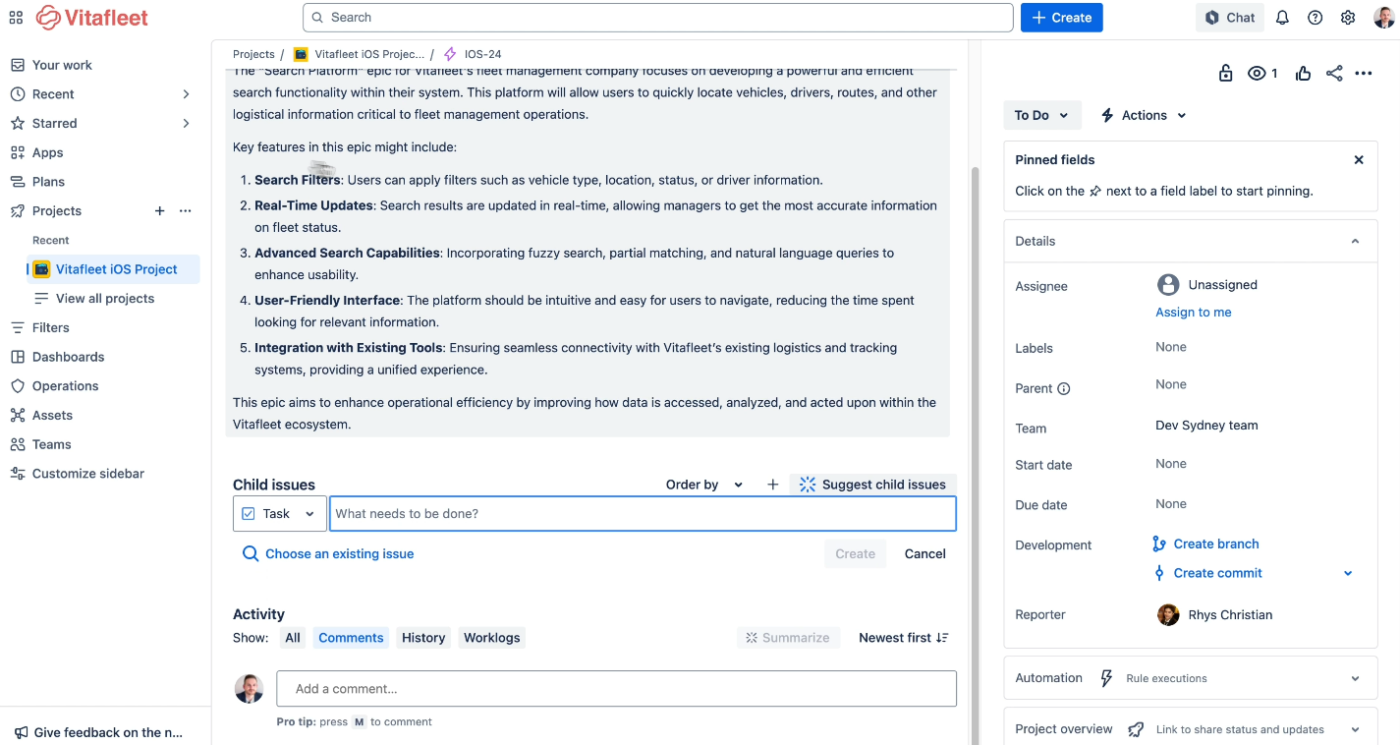
Task: Toggle Newest first sort order
Action: click(x=903, y=638)
